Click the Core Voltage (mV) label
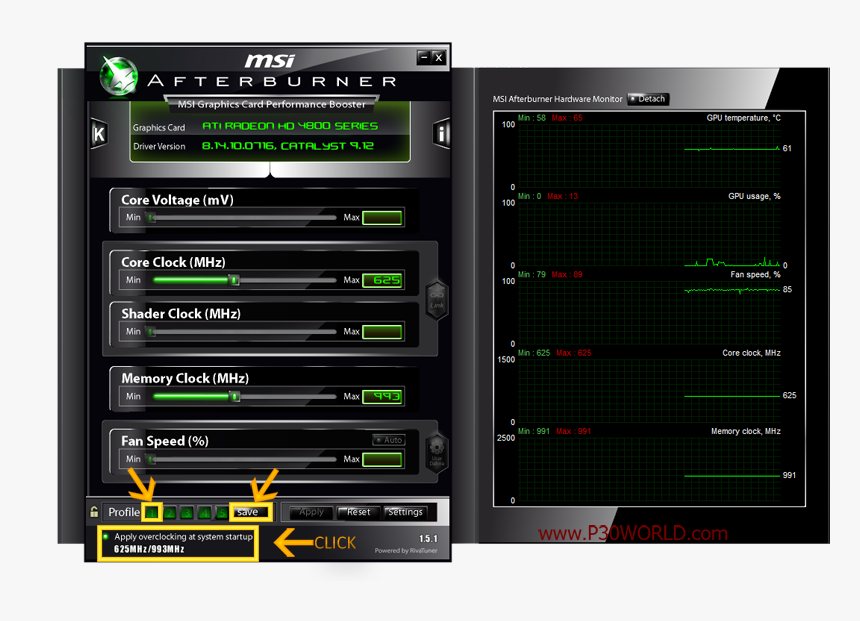The image size is (860, 621). coord(177,200)
